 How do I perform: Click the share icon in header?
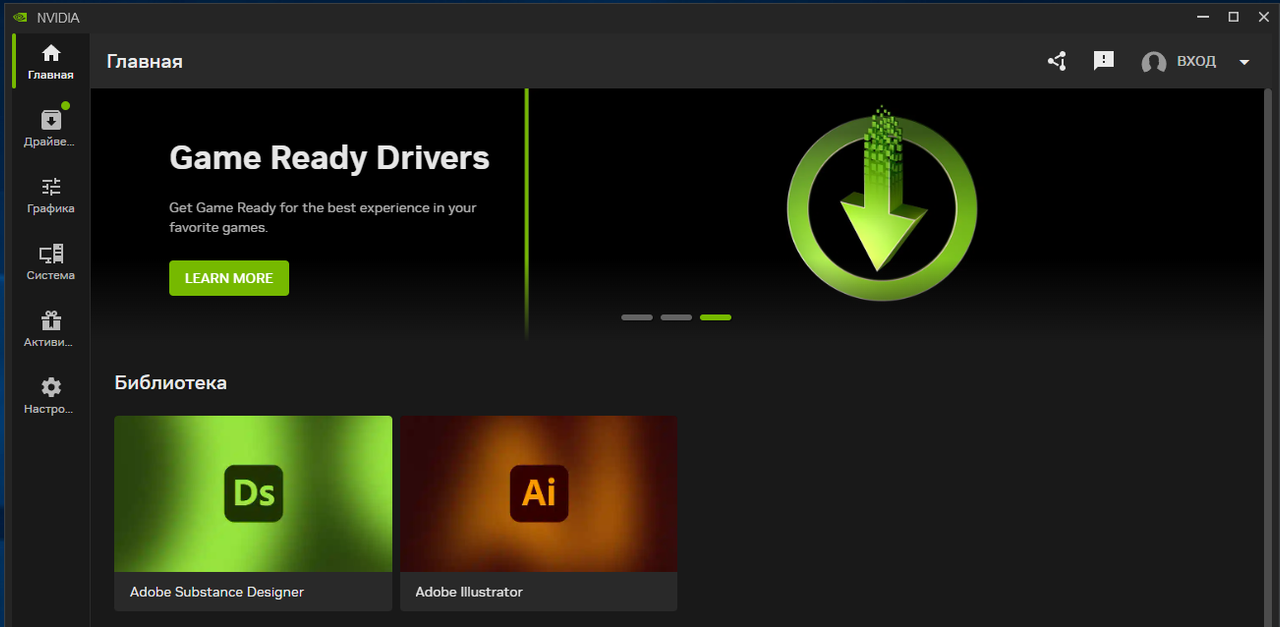[x=1057, y=61]
